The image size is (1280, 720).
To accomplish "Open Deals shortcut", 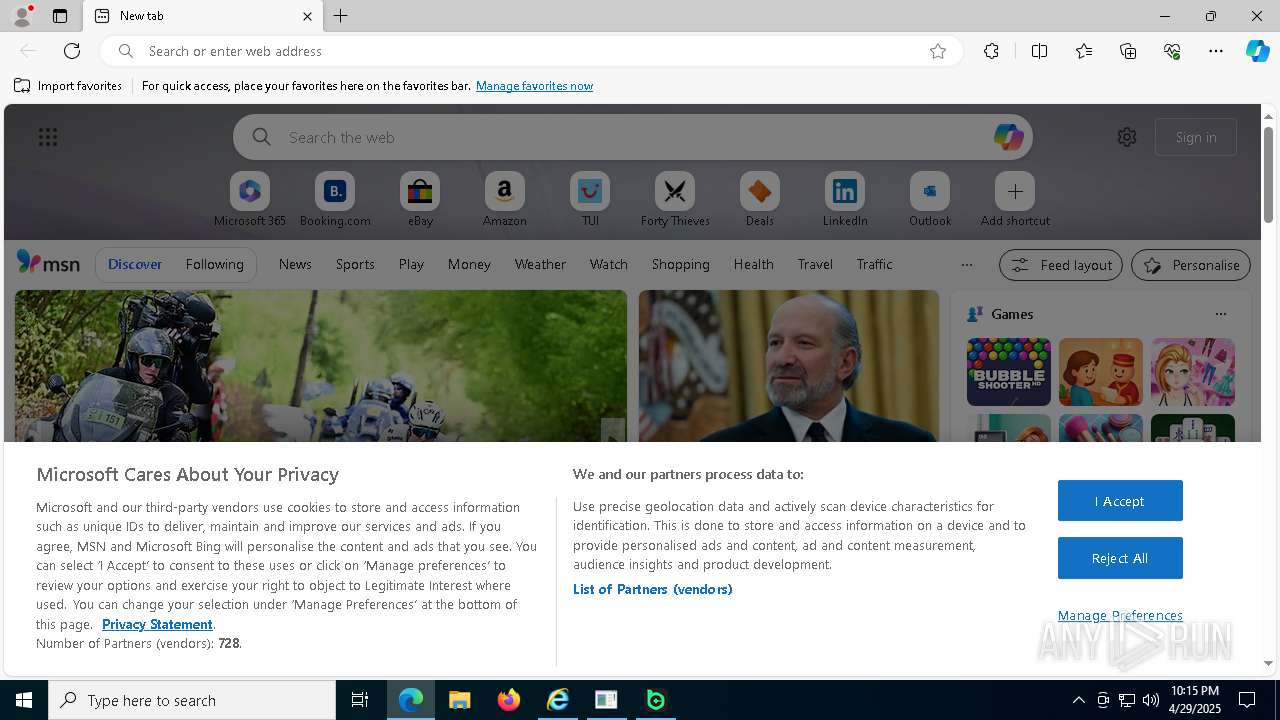I will pos(760,200).
